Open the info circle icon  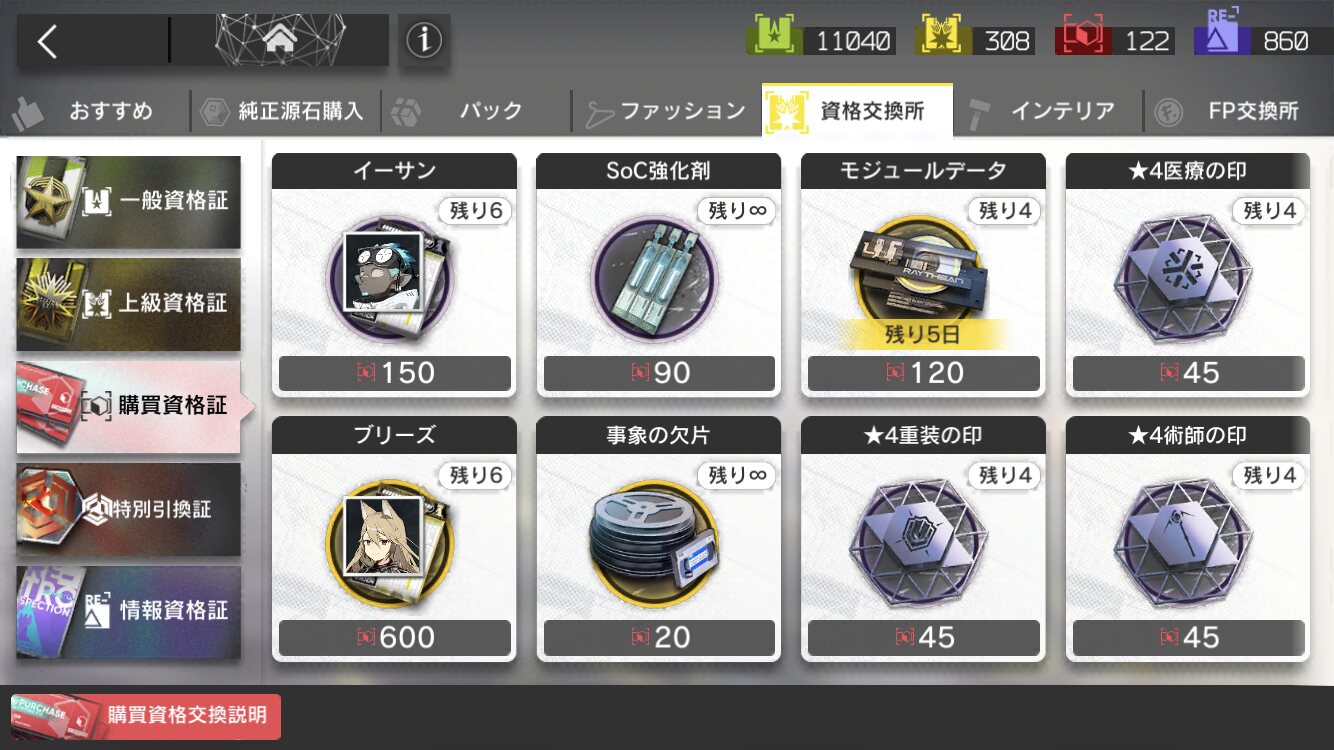tap(424, 41)
